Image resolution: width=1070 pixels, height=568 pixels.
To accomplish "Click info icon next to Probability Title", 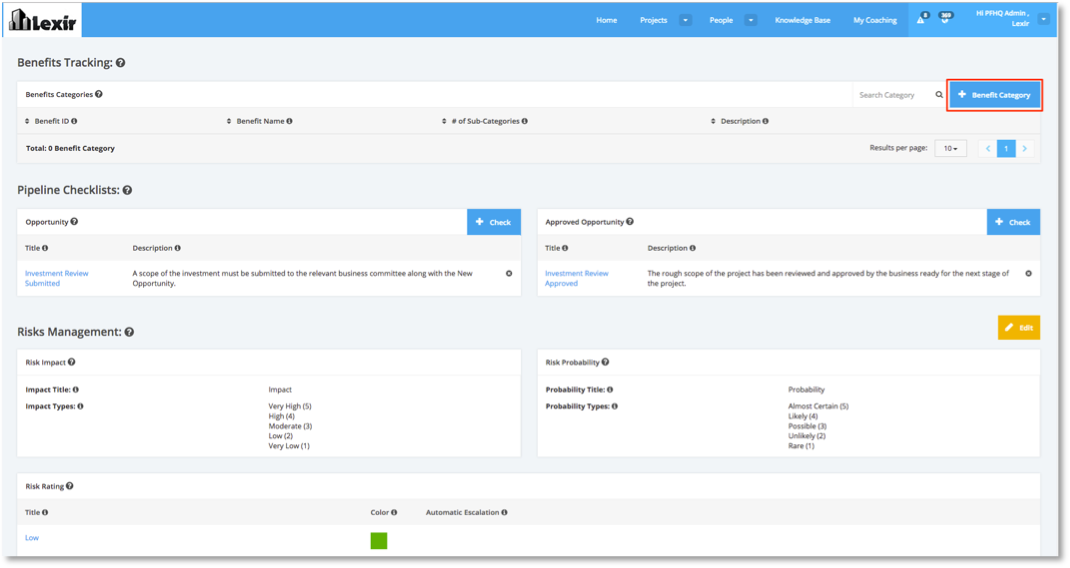I will (x=610, y=390).
